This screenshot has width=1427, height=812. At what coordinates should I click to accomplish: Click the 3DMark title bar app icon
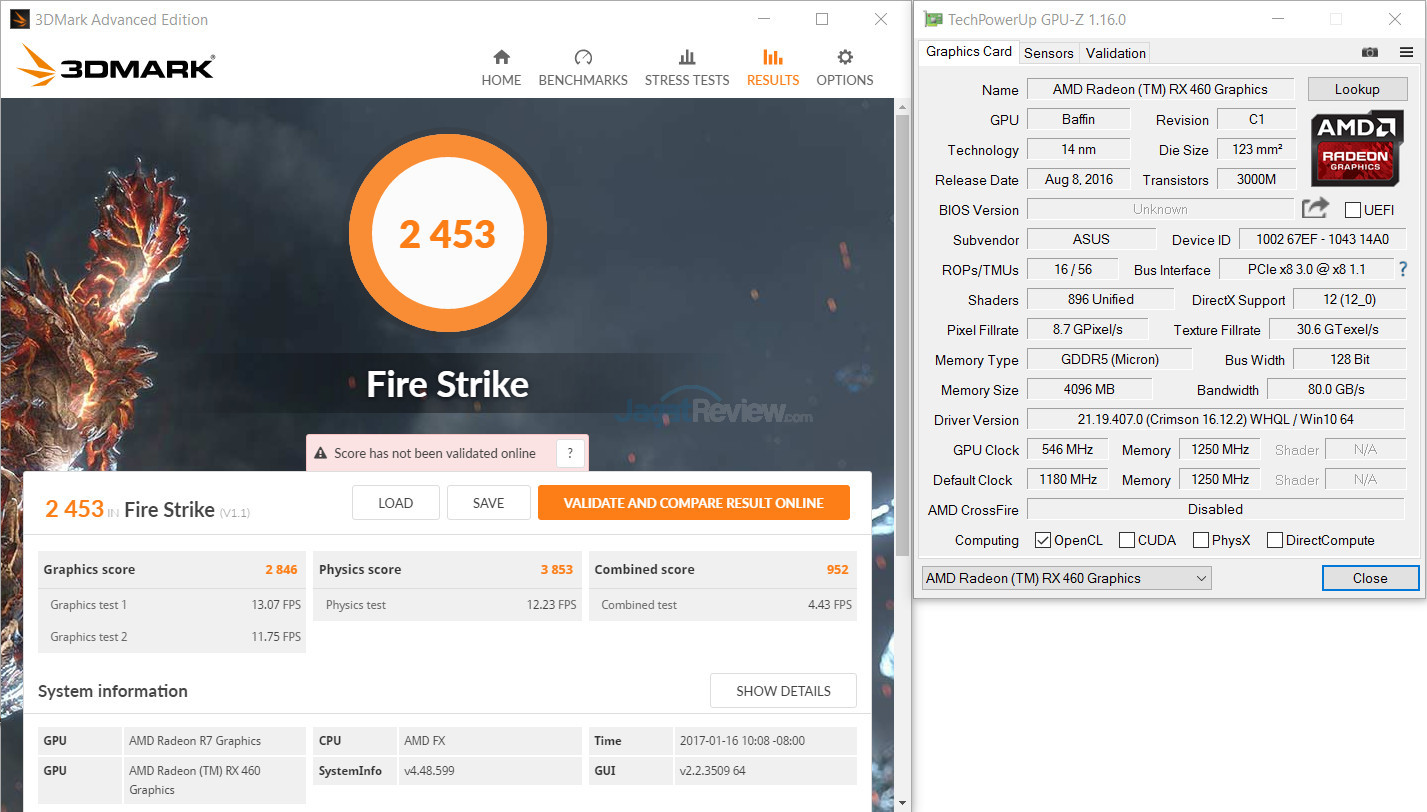point(19,19)
